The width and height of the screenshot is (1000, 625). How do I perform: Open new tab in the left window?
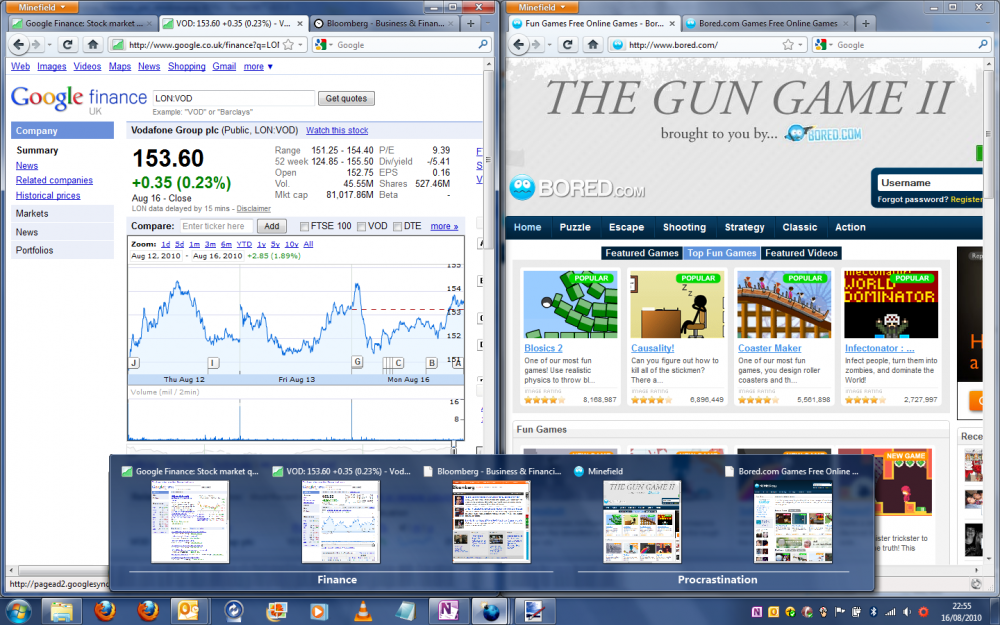point(470,24)
